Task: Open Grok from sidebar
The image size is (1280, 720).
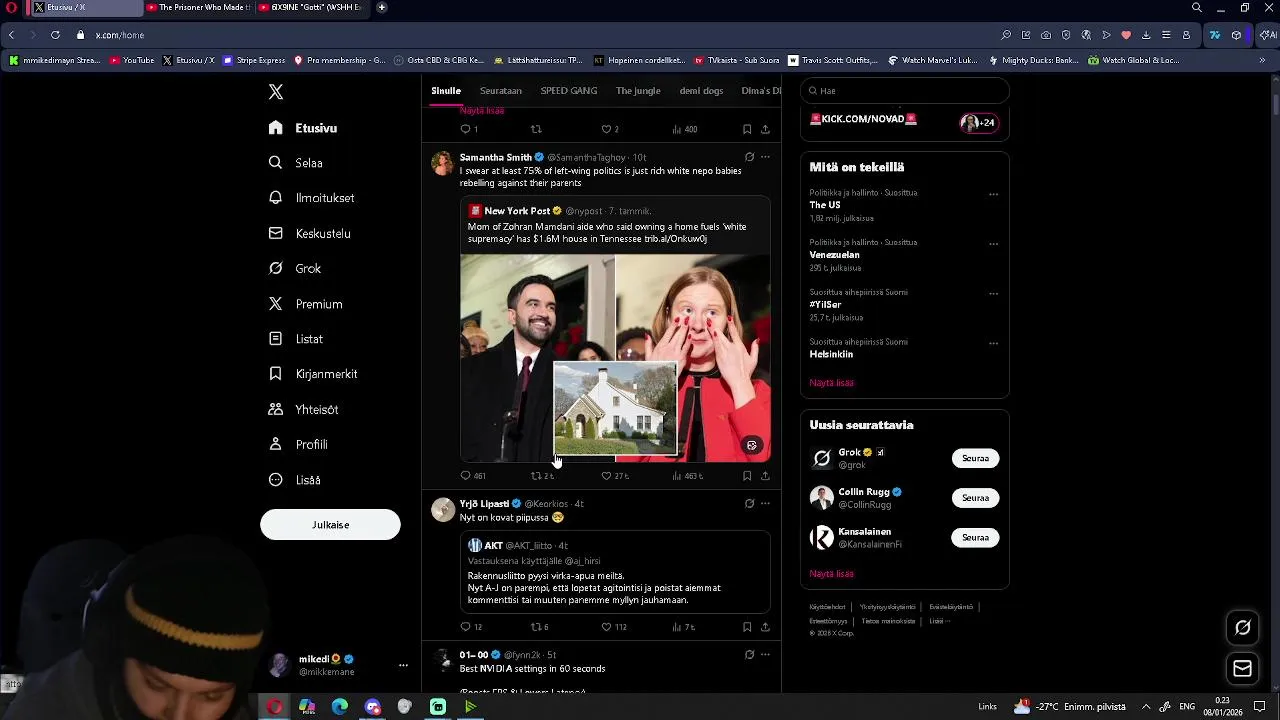Action: pos(295,268)
